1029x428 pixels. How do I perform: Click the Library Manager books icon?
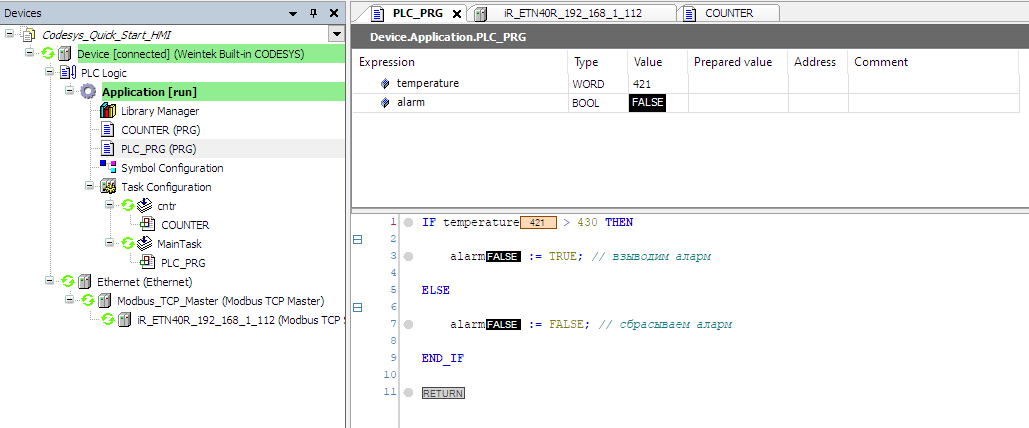(108, 111)
